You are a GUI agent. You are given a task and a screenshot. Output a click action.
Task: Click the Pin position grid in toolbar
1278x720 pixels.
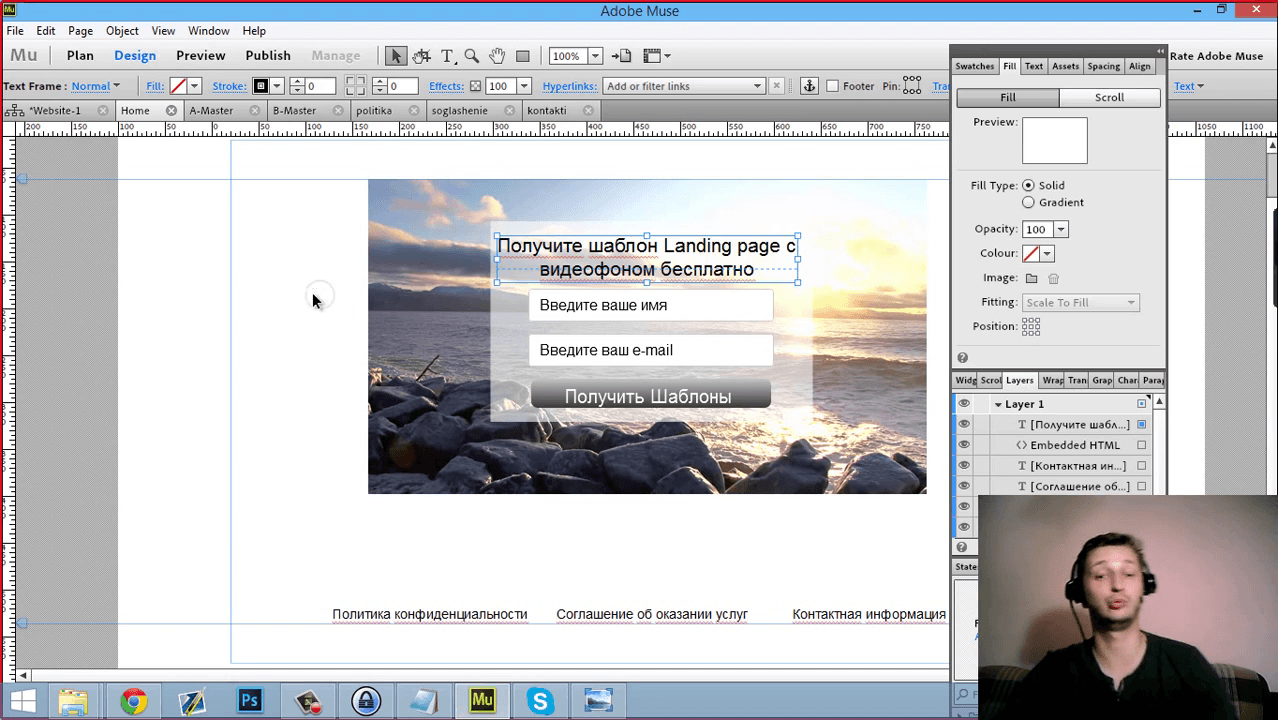coord(913,86)
